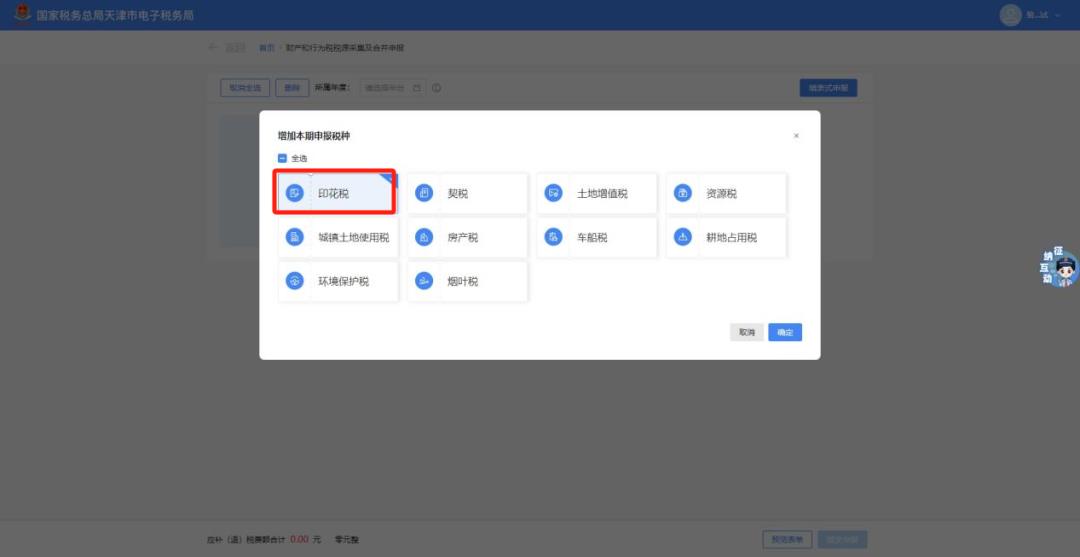The height and width of the screenshot is (557, 1080).
Task: Pick the 资源税 resource tax icon
Action: (x=683, y=193)
